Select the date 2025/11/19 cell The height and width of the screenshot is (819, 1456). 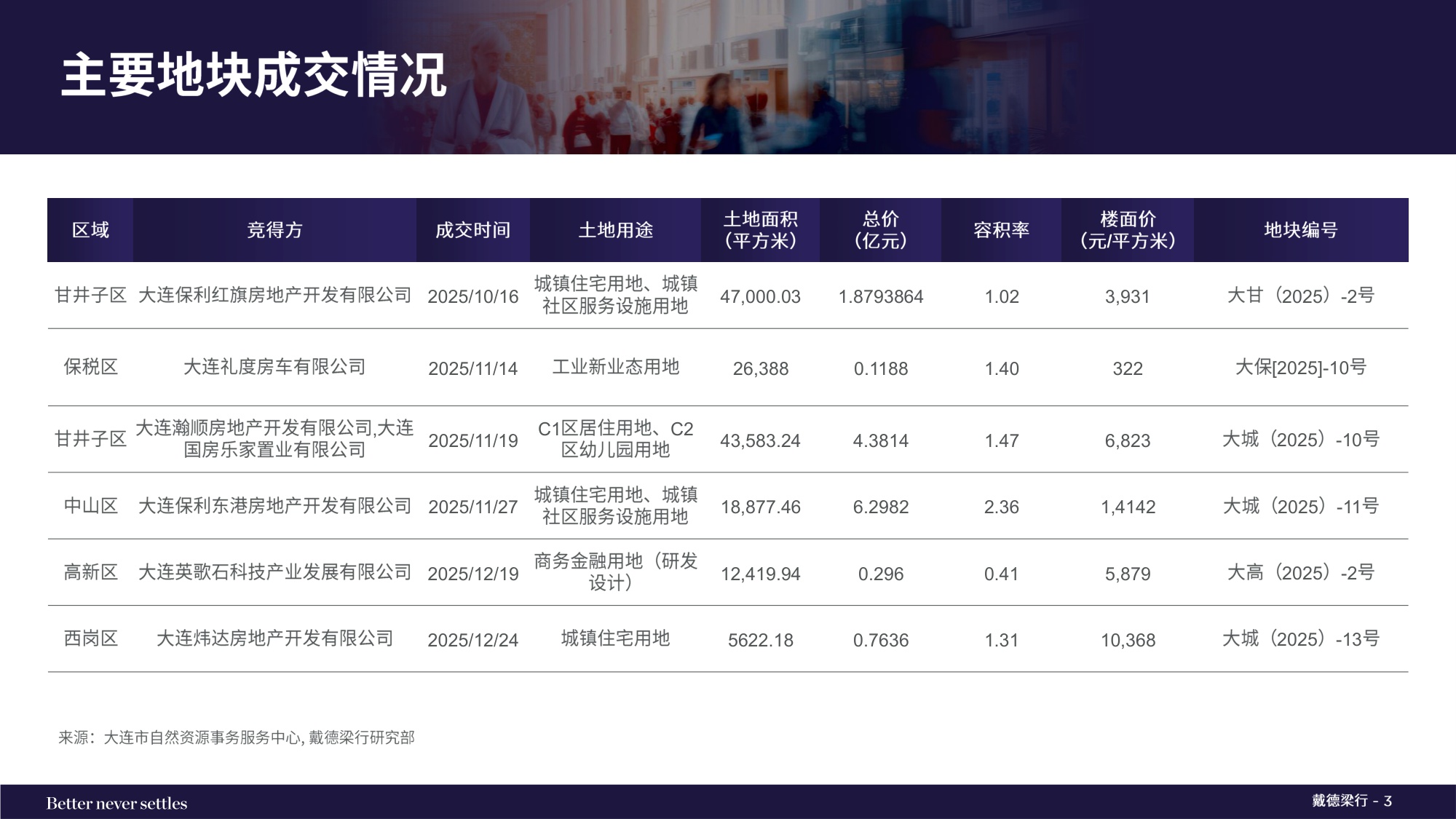click(x=472, y=440)
